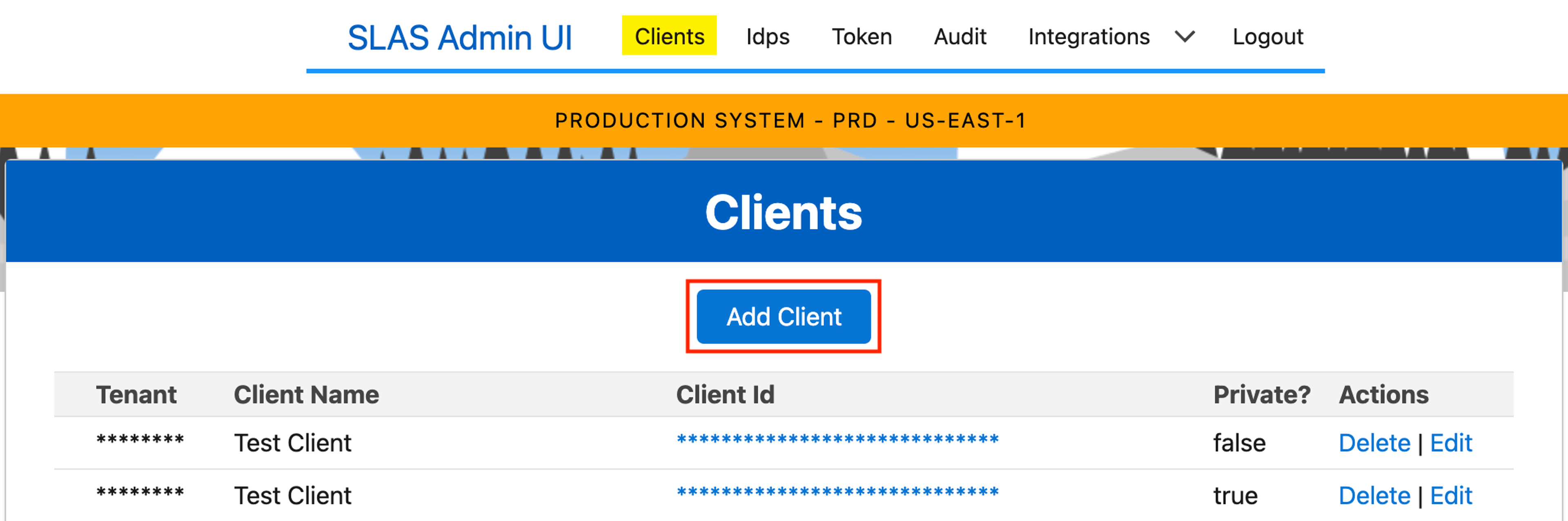Viewport: 1568px width, 521px height.
Task: Delete the Test Client with Private false
Action: point(1374,443)
